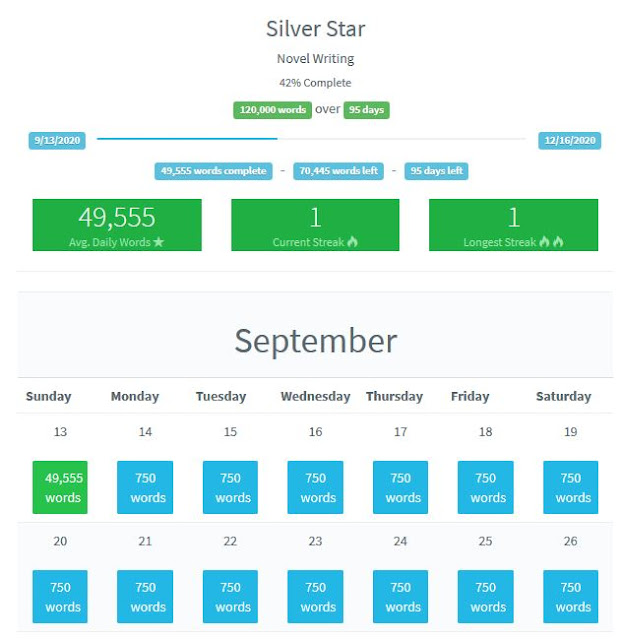Click the 12/16/2020 end date badge

pyautogui.click(x=569, y=140)
